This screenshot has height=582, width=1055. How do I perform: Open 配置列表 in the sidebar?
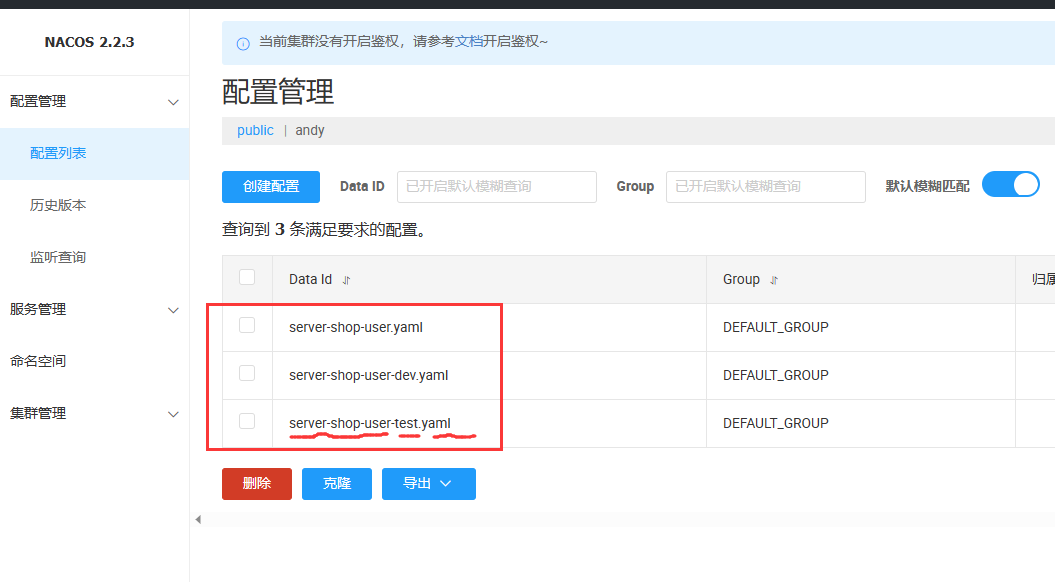click(x=94, y=153)
